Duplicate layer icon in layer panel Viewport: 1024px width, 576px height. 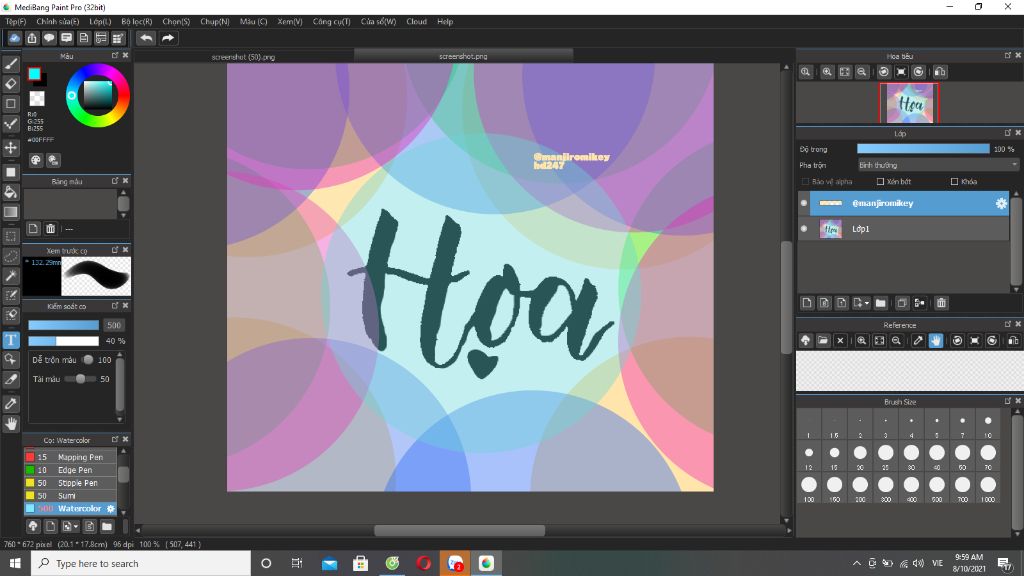coord(902,303)
